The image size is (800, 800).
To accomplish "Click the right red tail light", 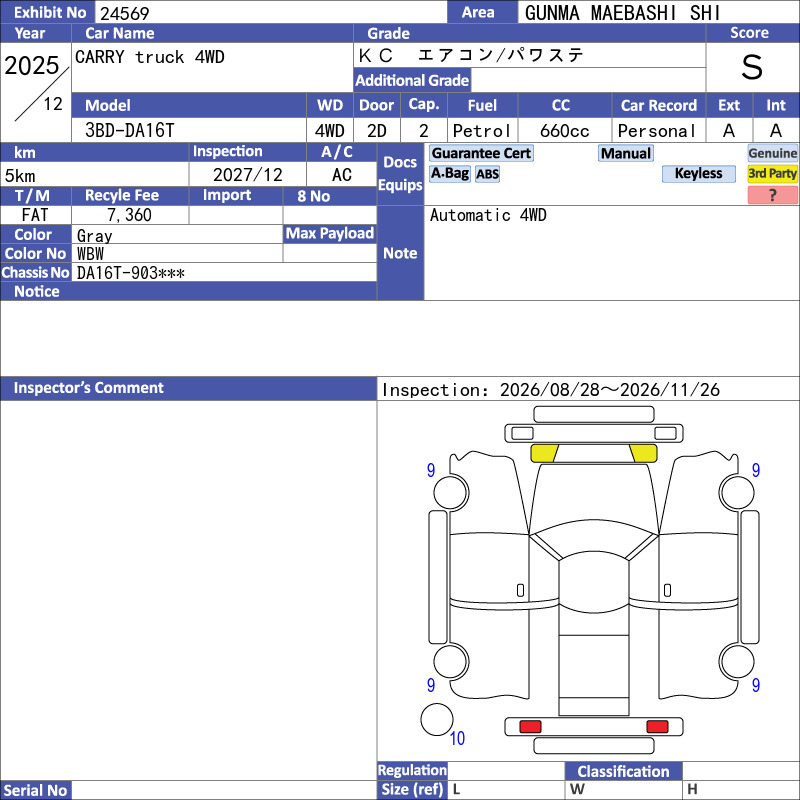I will tap(657, 726).
